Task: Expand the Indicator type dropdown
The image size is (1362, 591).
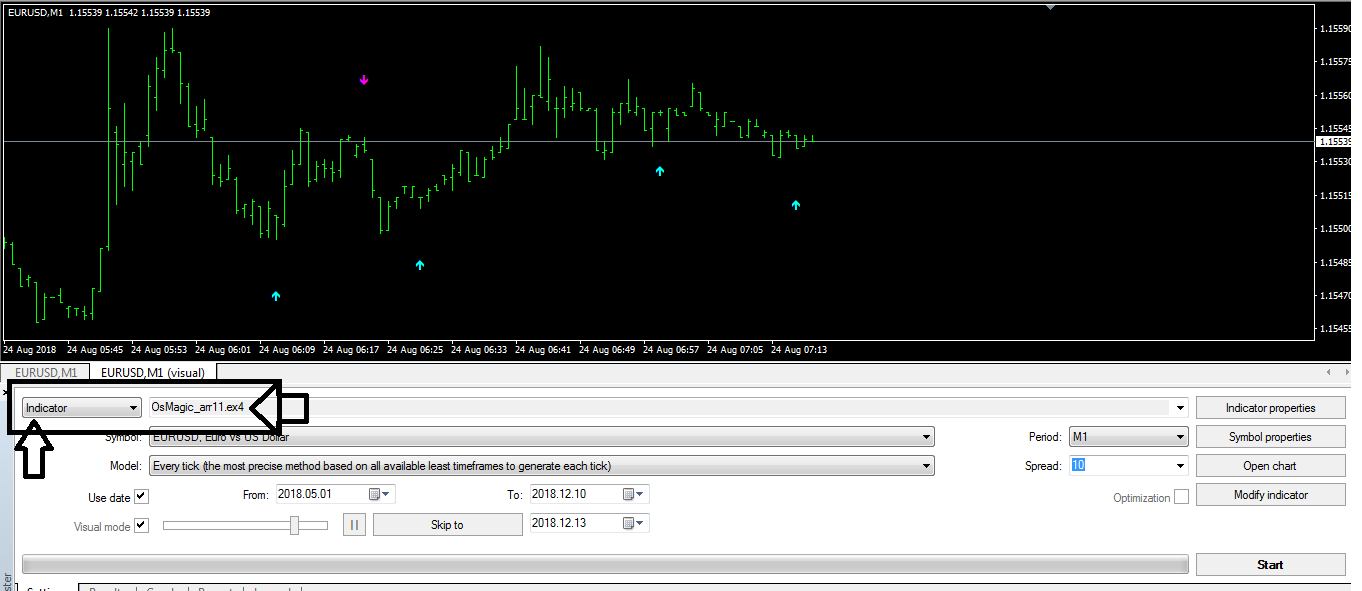Action: point(133,408)
